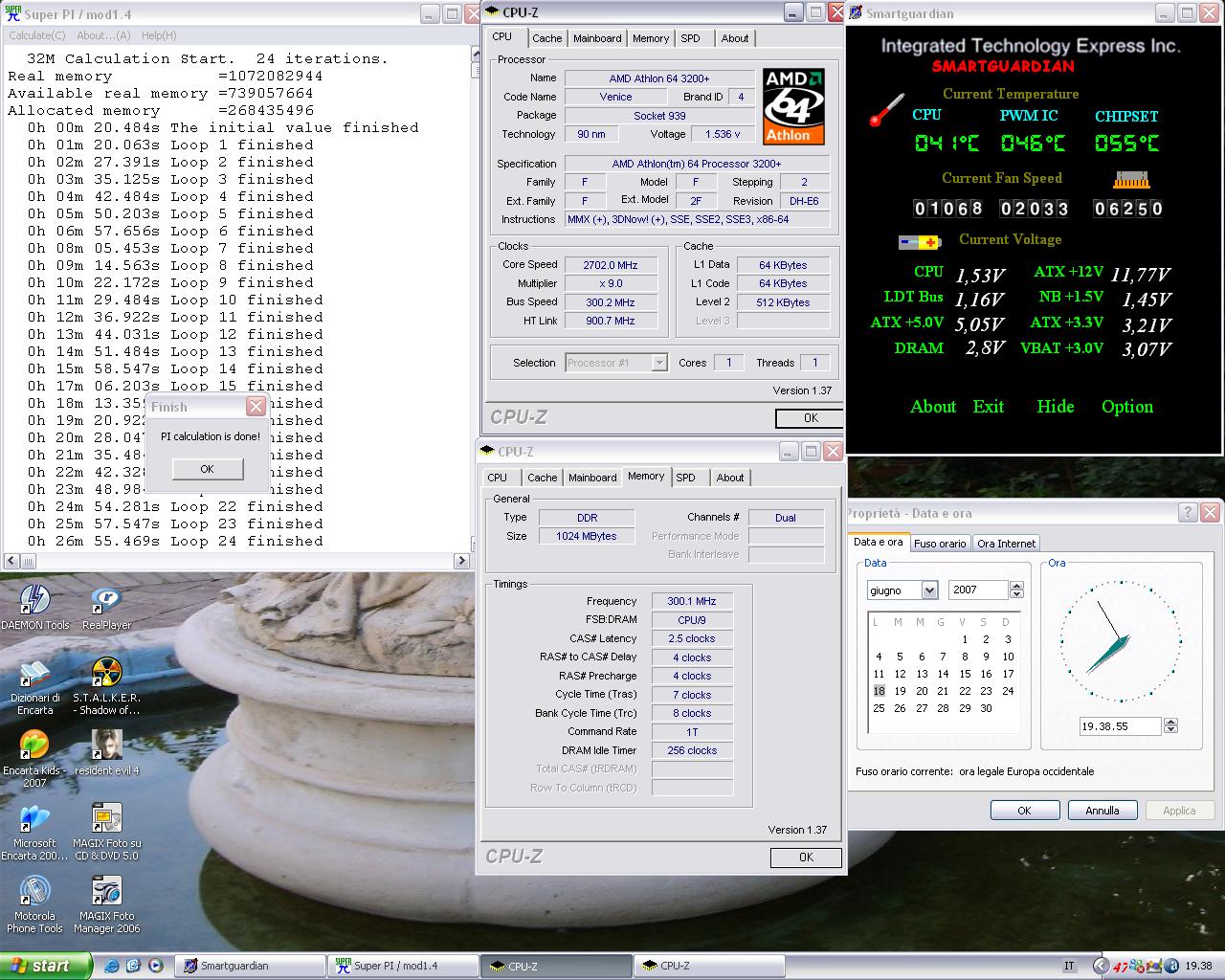Open Option in Smartguardian
Screen dimensions: 1225x980
click(x=1127, y=407)
